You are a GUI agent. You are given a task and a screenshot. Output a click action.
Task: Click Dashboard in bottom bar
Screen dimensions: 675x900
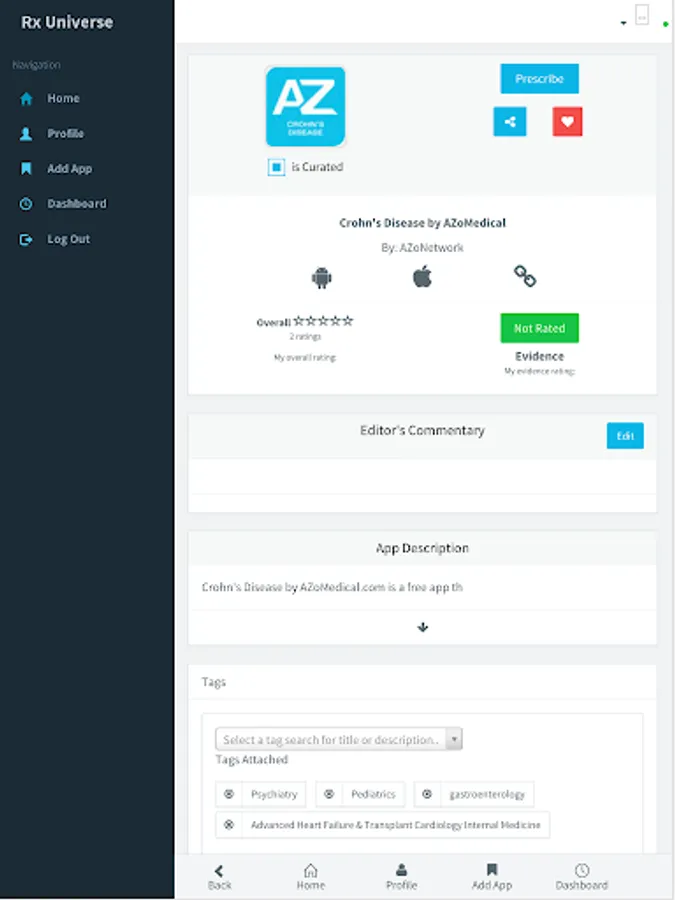pos(581,878)
